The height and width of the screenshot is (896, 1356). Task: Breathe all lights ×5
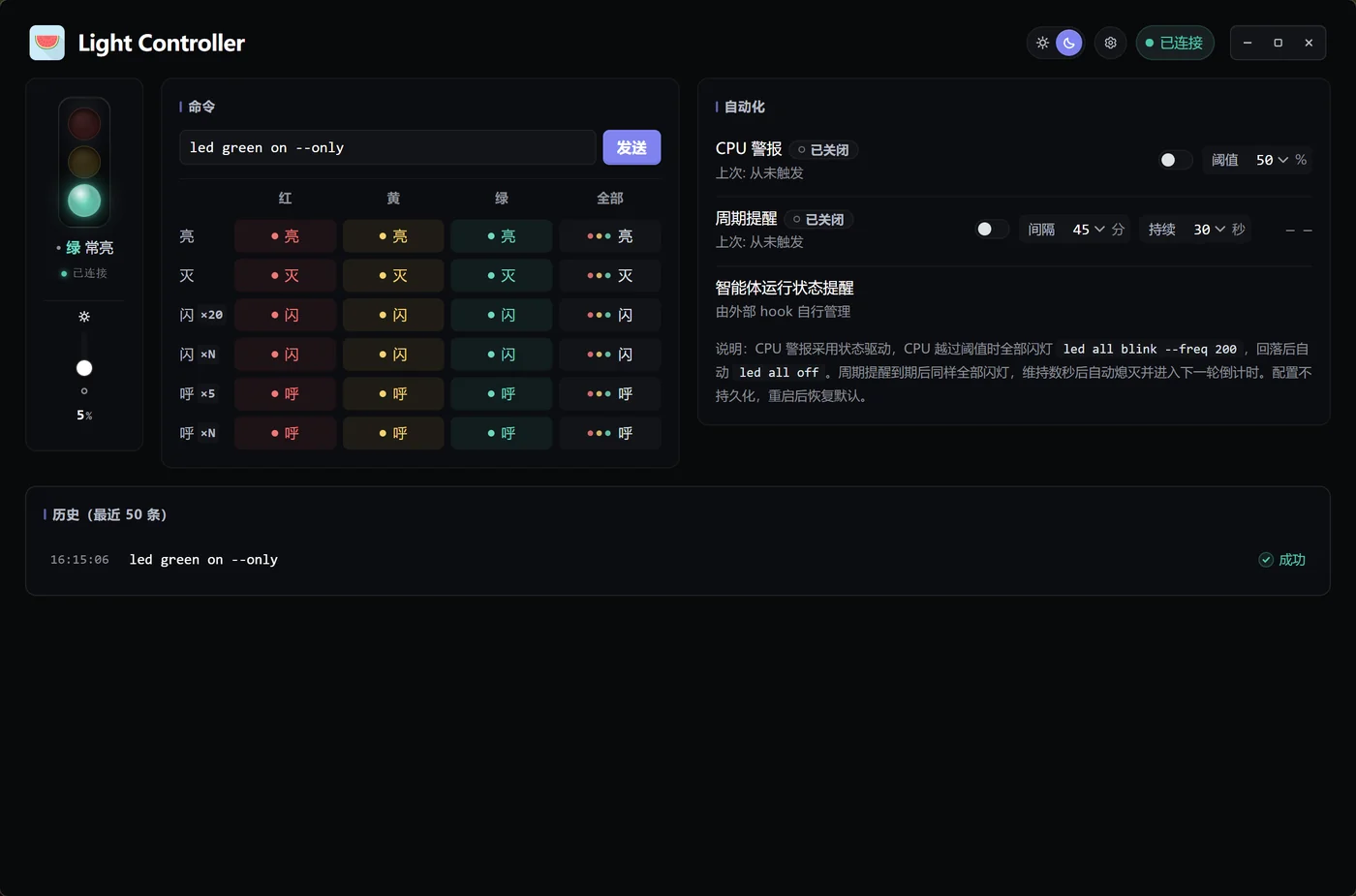610,394
